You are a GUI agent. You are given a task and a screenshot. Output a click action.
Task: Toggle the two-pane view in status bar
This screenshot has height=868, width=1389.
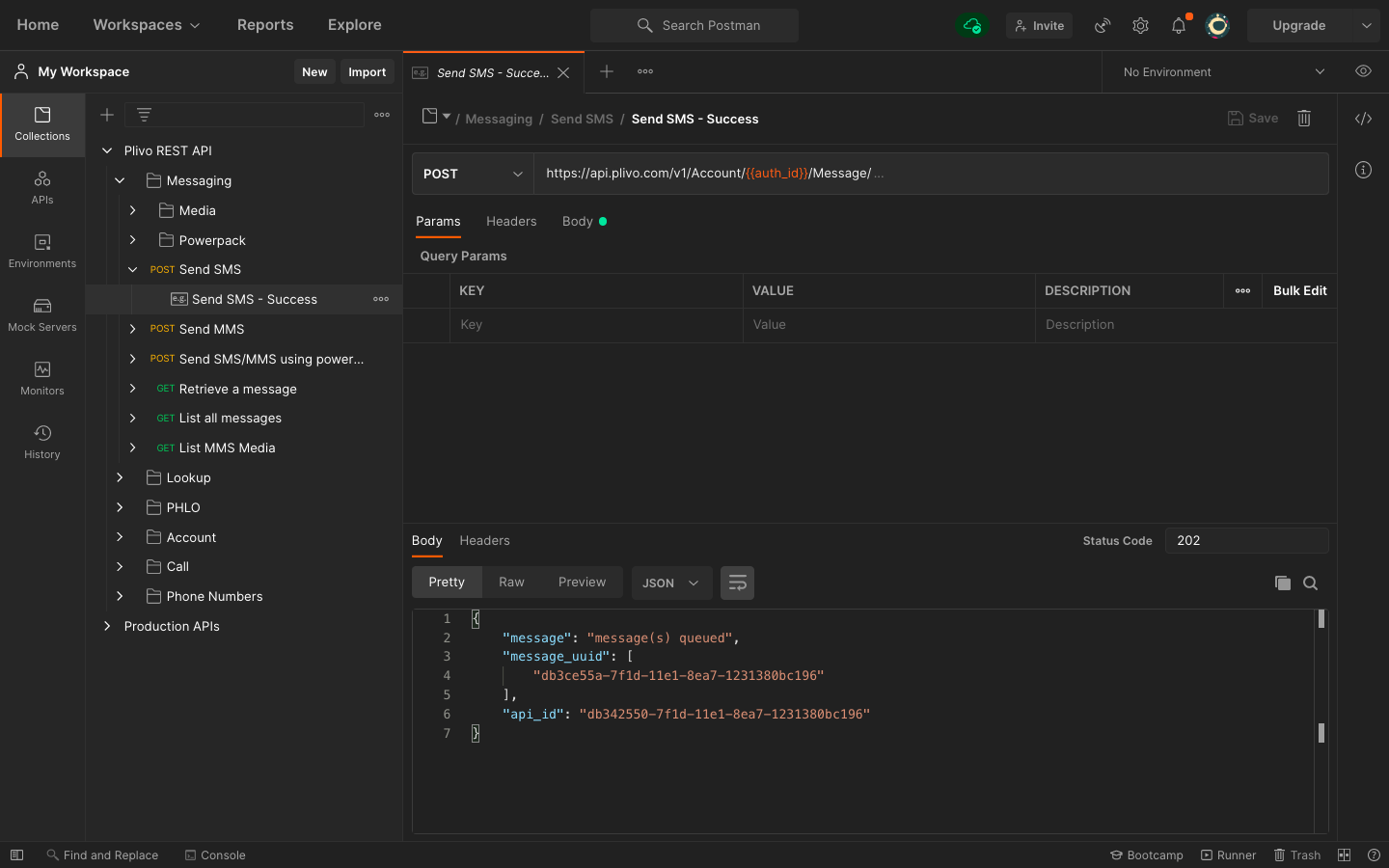[1344, 855]
